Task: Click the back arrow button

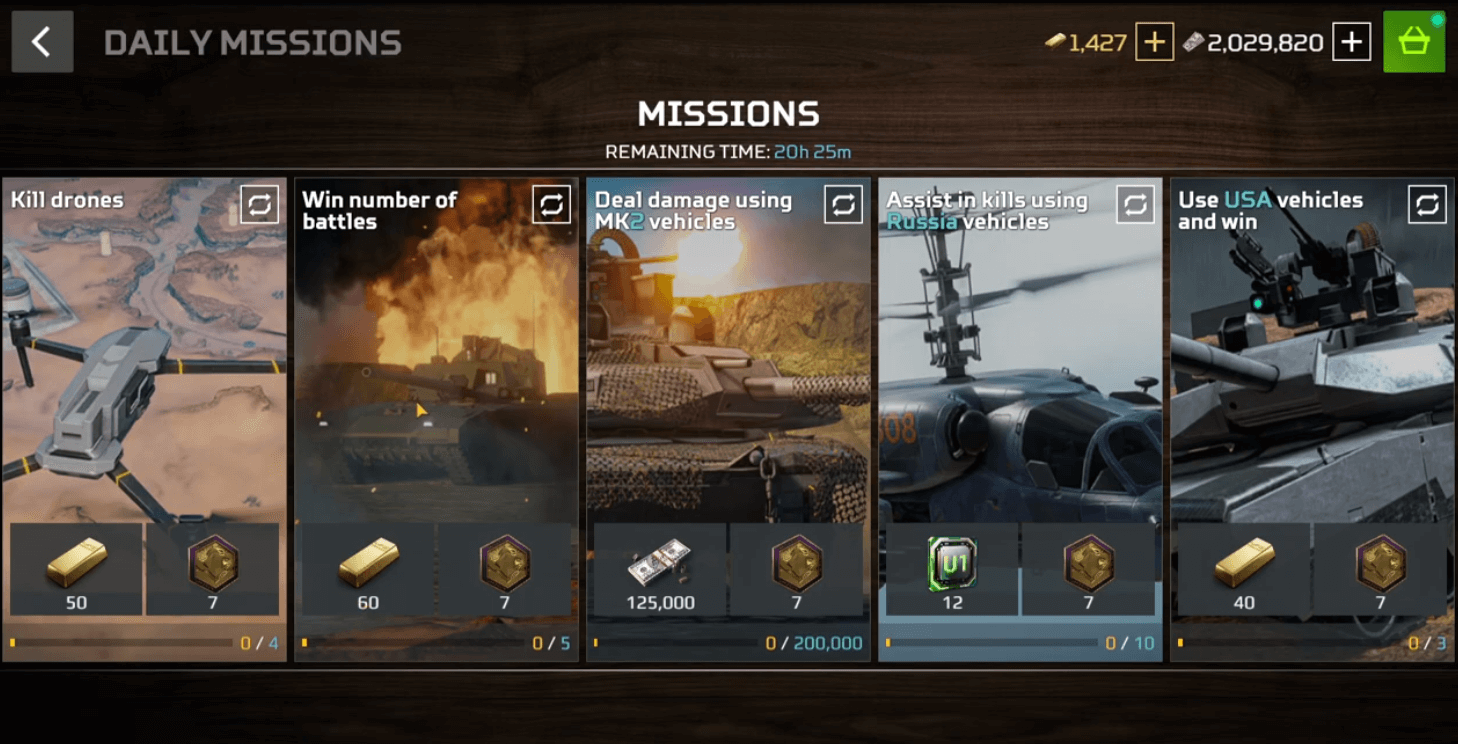Action: [42, 42]
